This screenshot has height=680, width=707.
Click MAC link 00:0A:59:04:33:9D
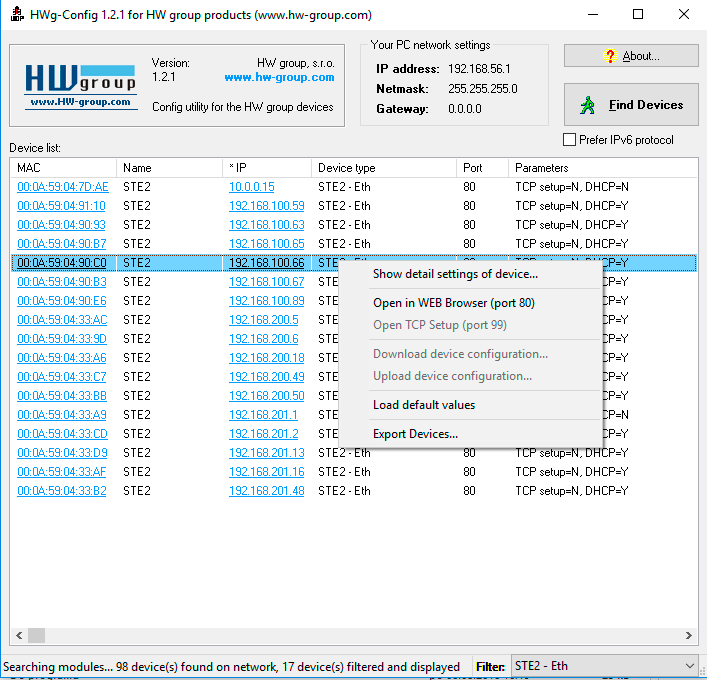click(62, 339)
